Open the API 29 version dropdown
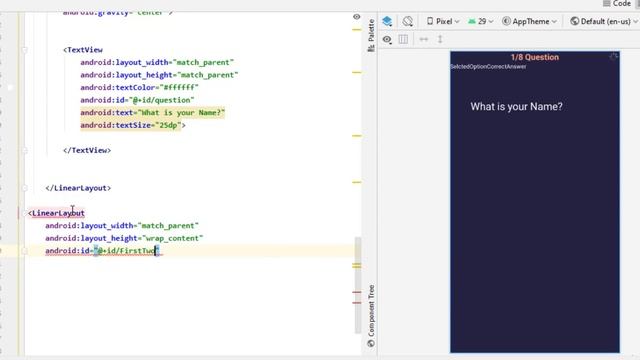Image resolution: width=640 pixels, height=360 pixels. [481, 21]
